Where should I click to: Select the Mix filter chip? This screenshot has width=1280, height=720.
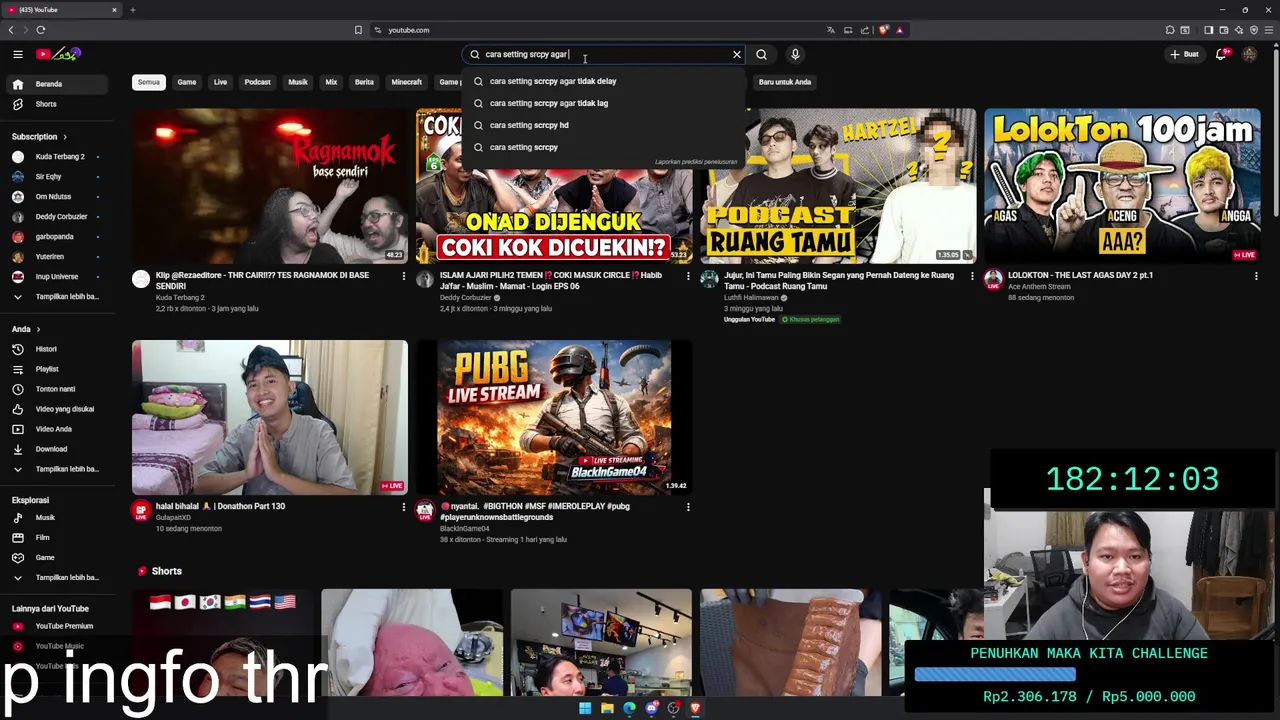(x=331, y=82)
